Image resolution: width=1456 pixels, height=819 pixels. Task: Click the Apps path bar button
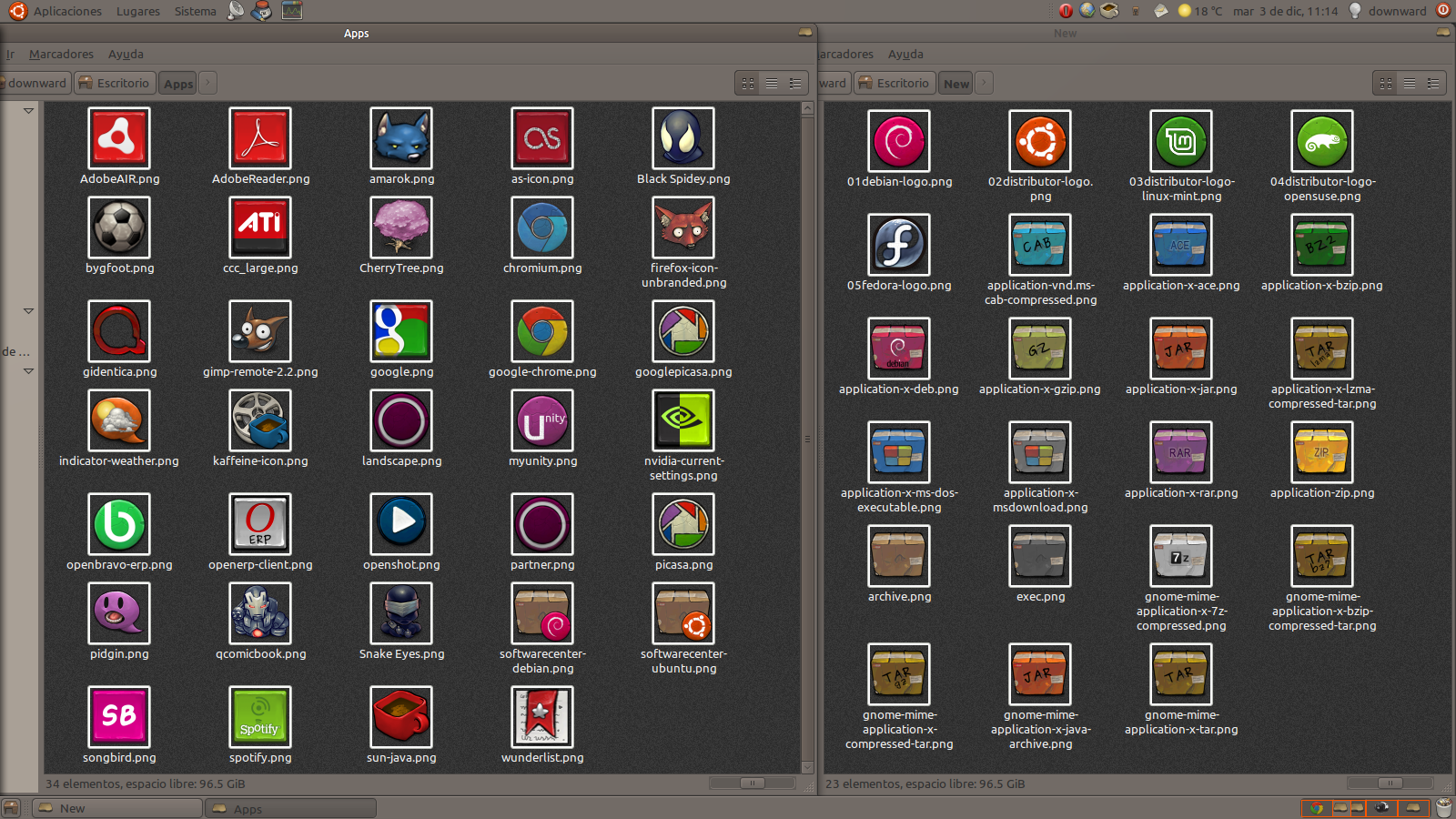tap(178, 83)
